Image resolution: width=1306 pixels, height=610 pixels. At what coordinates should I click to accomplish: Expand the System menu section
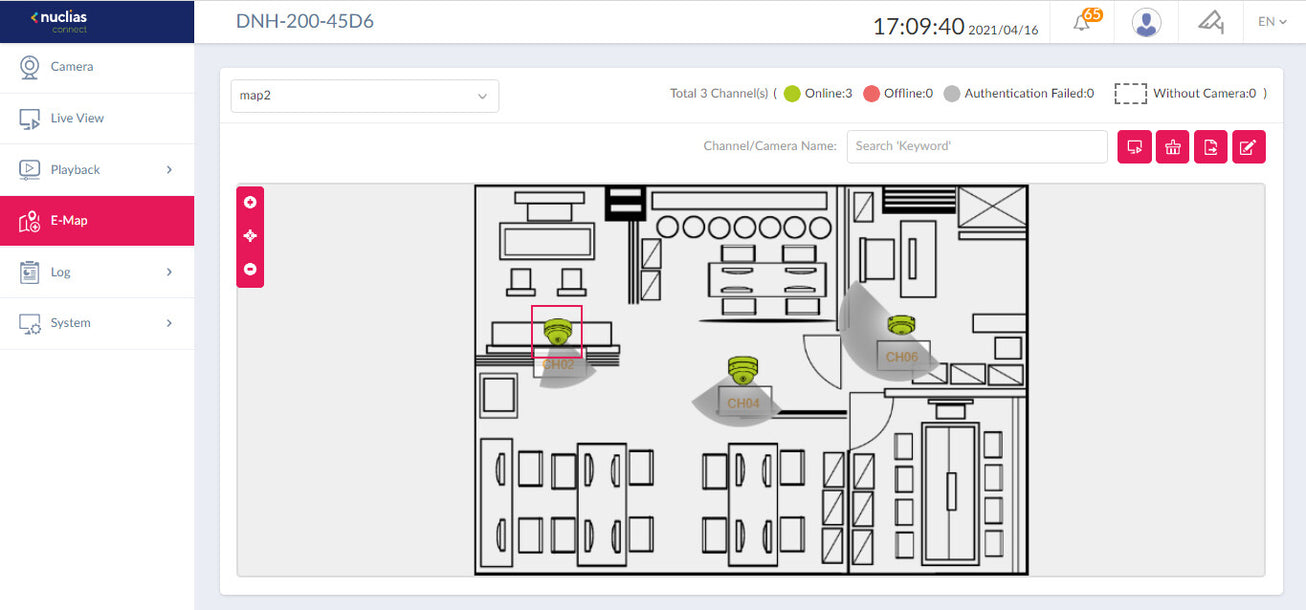pos(97,323)
